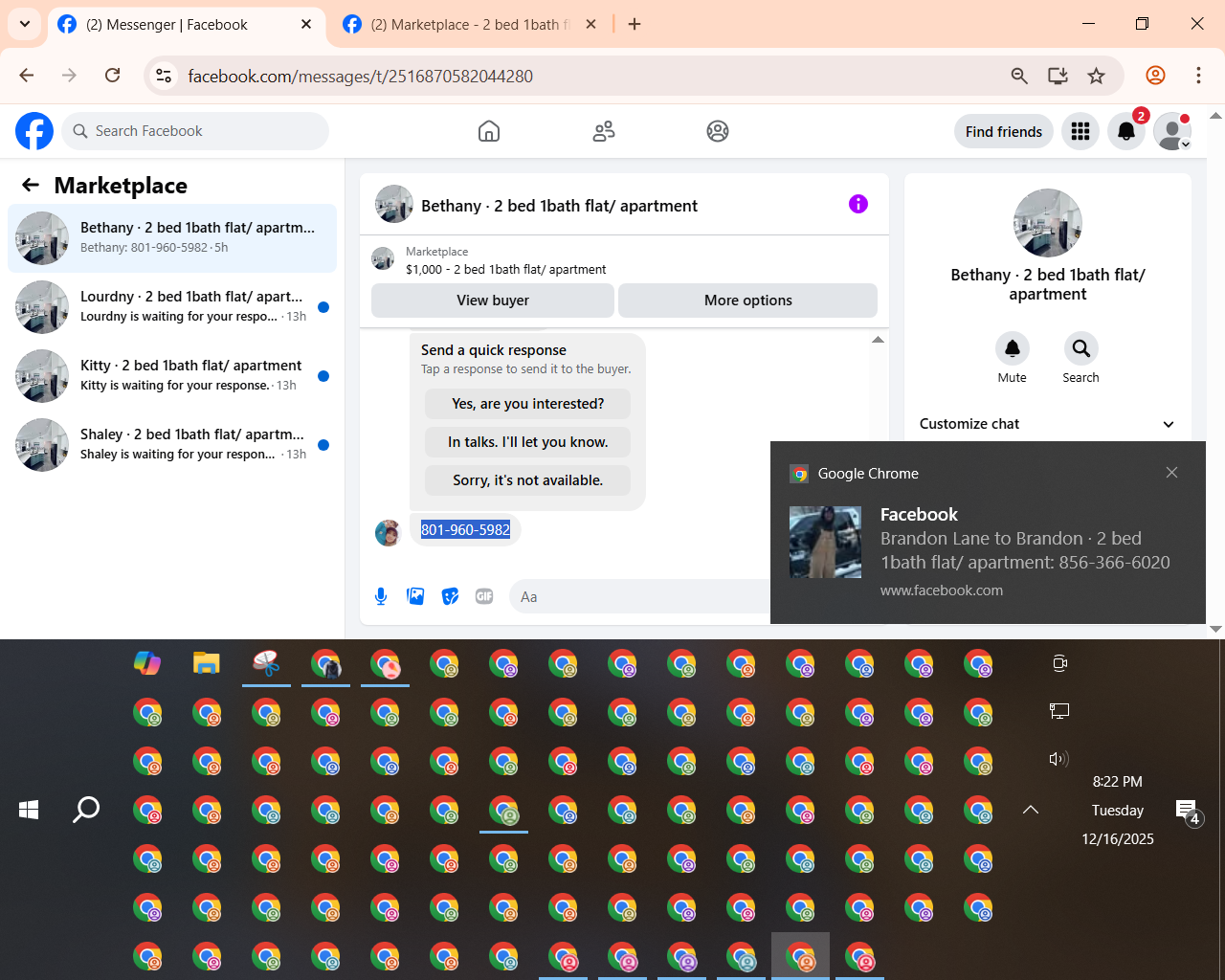This screenshot has height=980, width=1225.
Task: Open File Explorer from the taskbar
Action: [x=207, y=663]
